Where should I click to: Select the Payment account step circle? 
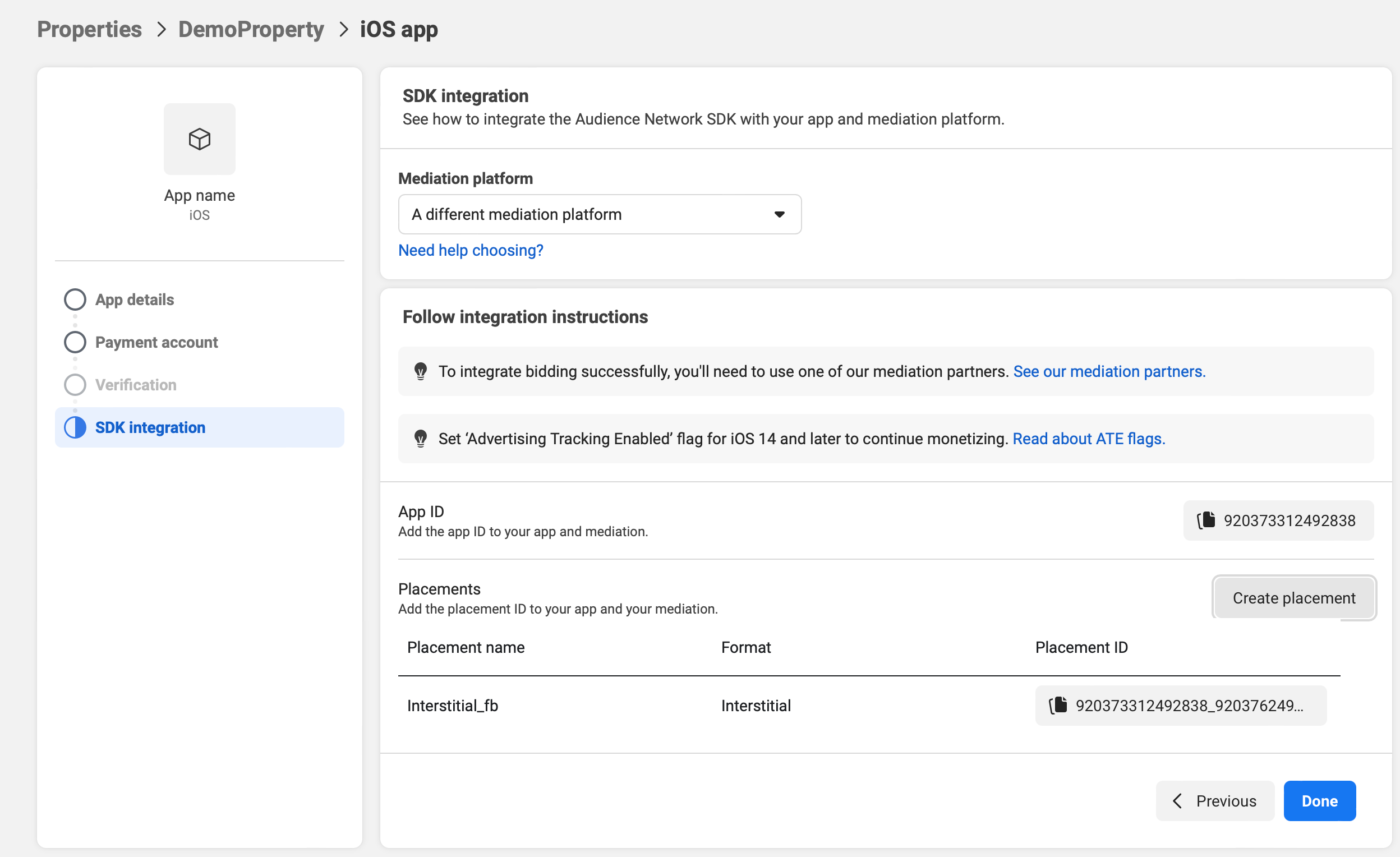[x=75, y=342]
